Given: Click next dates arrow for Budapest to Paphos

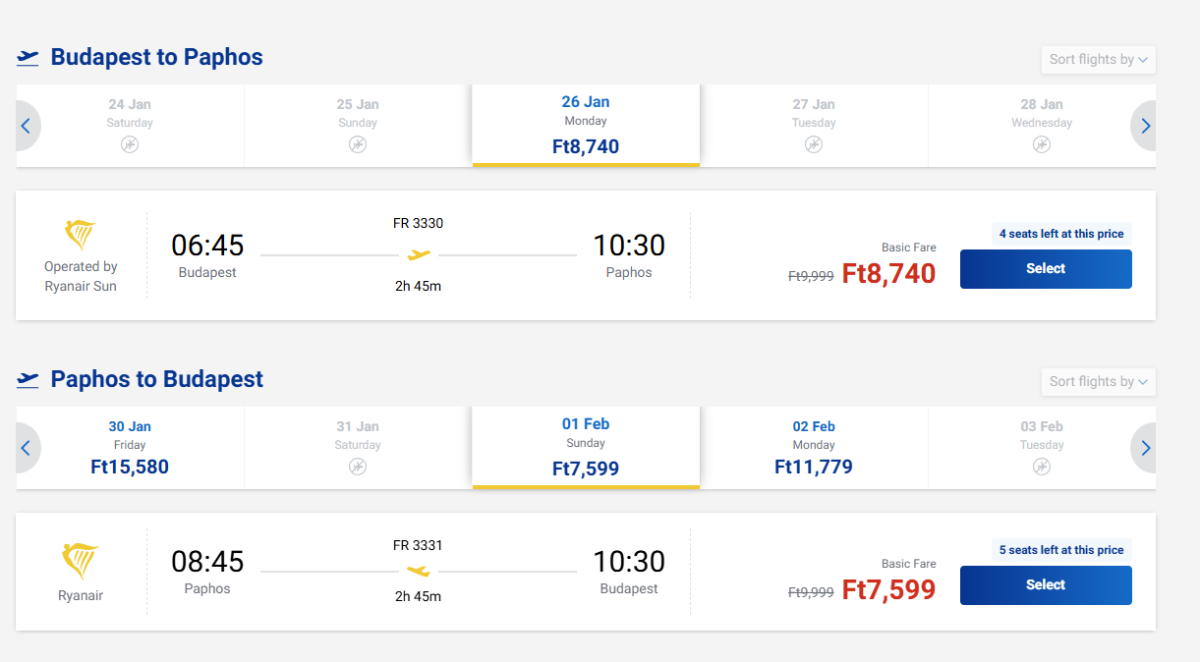Looking at the screenshot, I should (1145, 126).
